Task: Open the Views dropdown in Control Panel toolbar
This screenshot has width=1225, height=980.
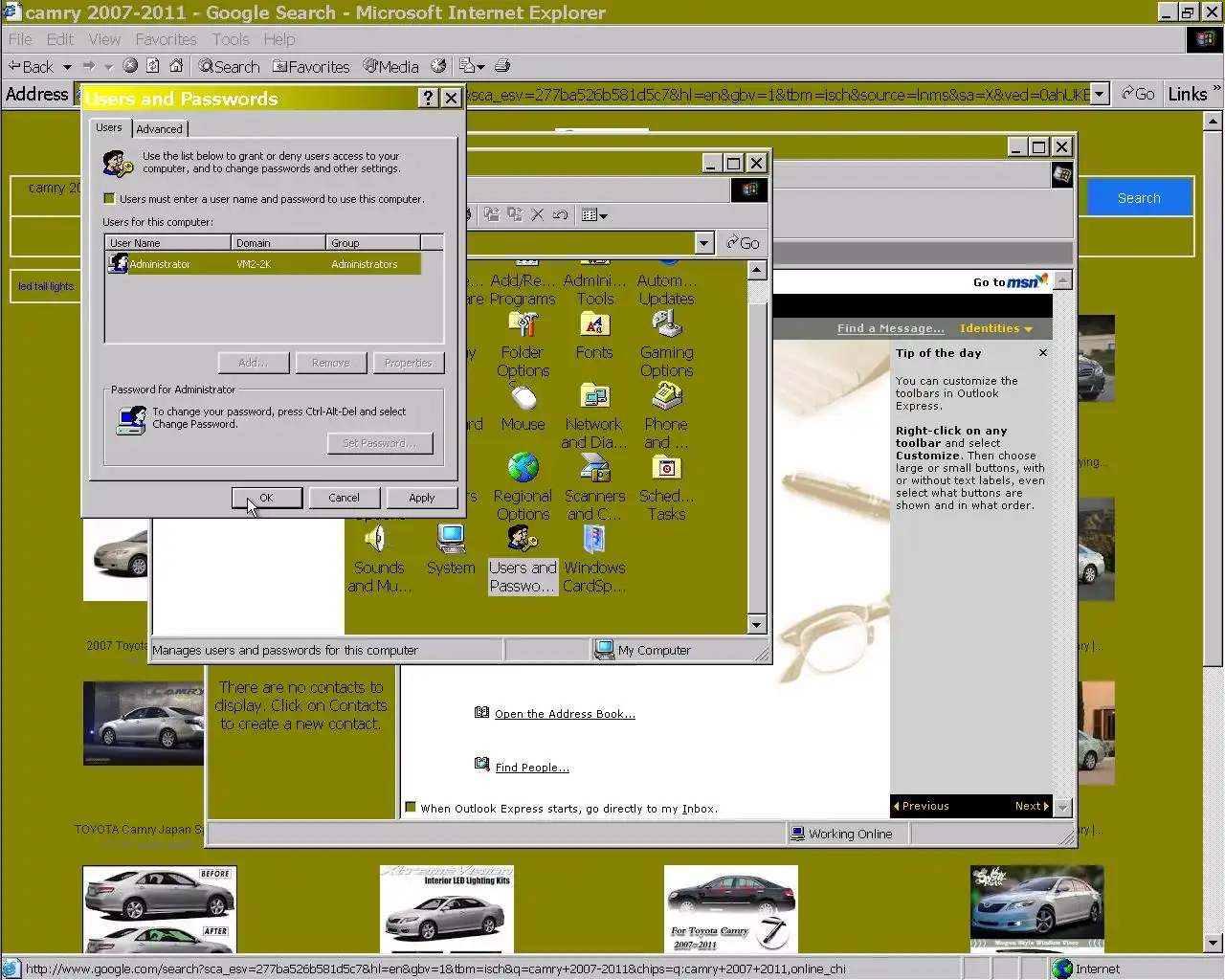Action: pos(594,215)
